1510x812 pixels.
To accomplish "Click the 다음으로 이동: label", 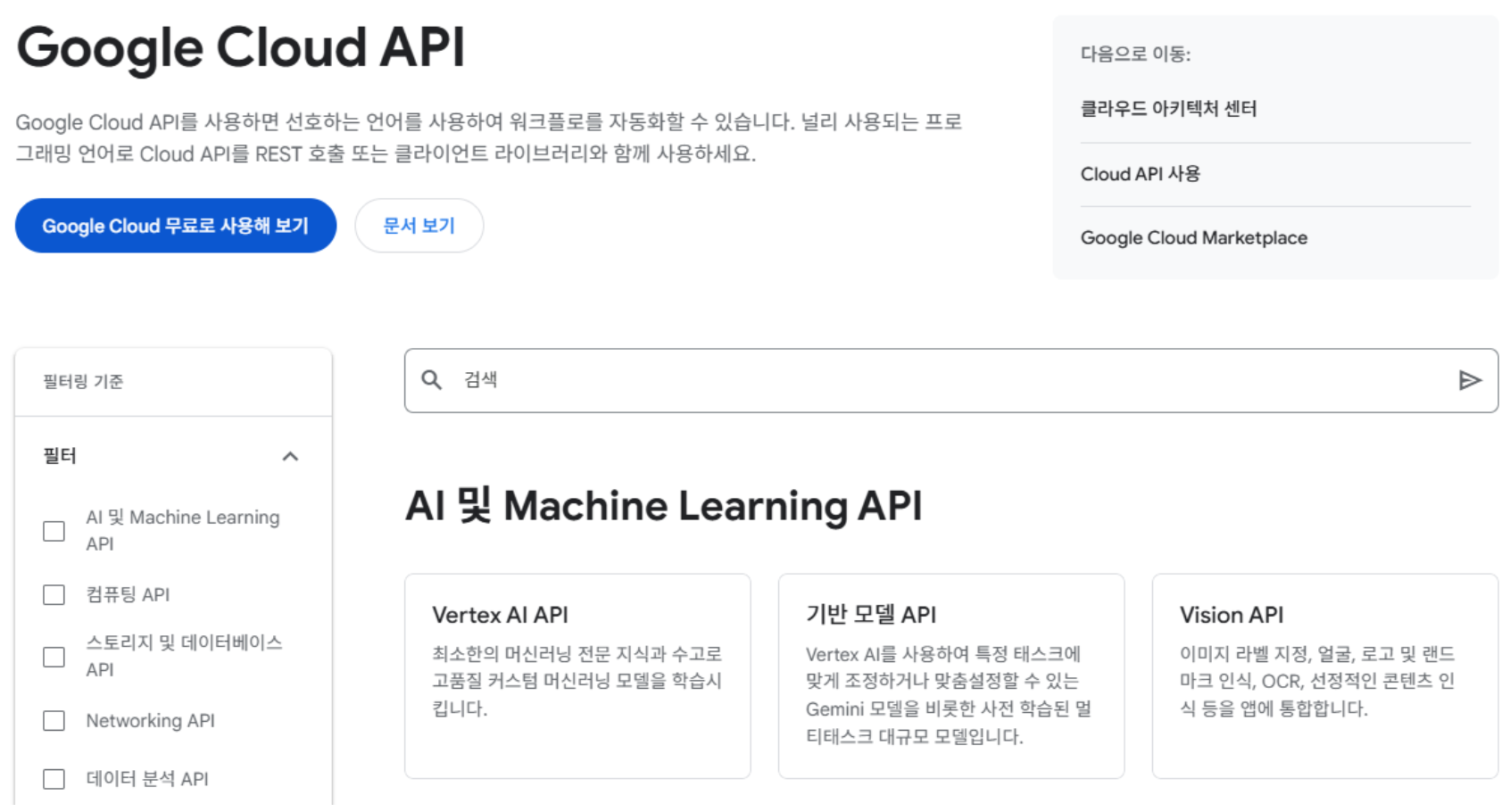I will [x=1135, y=54].
